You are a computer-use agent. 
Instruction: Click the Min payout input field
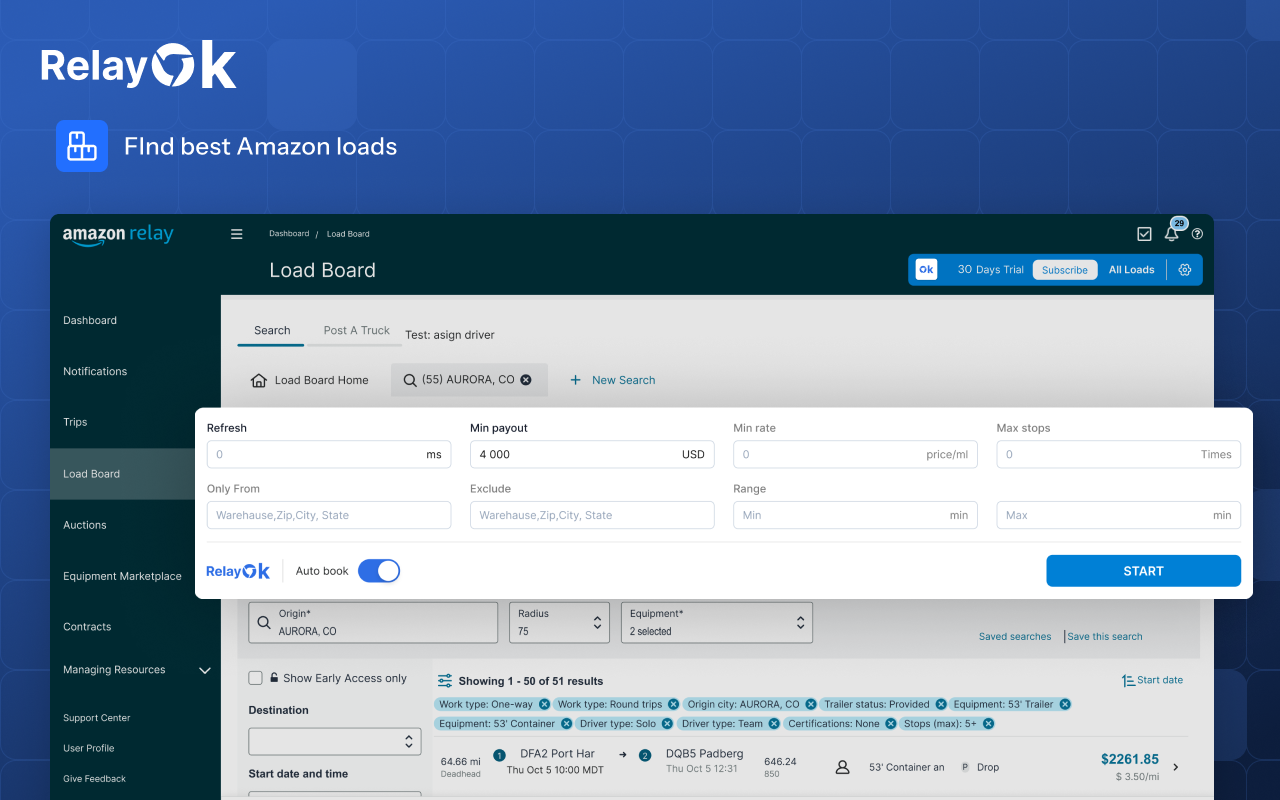(x=592, y=454)
